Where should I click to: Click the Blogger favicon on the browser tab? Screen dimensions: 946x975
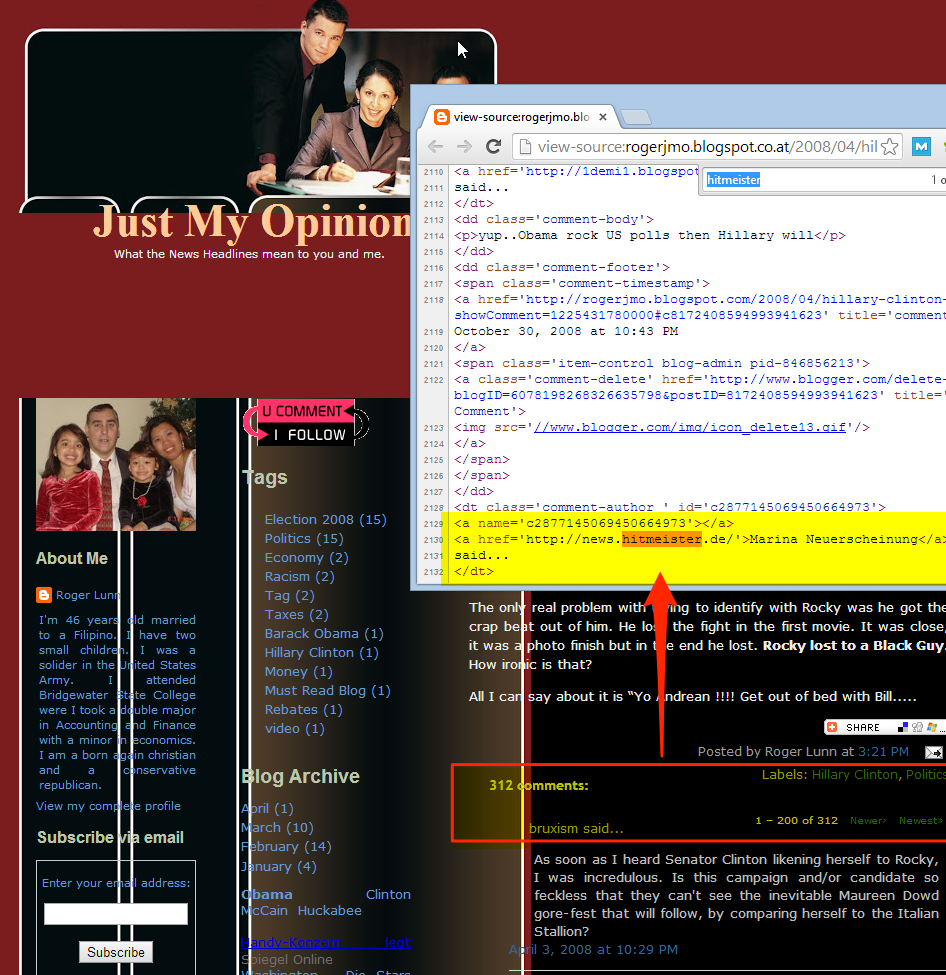442,117
